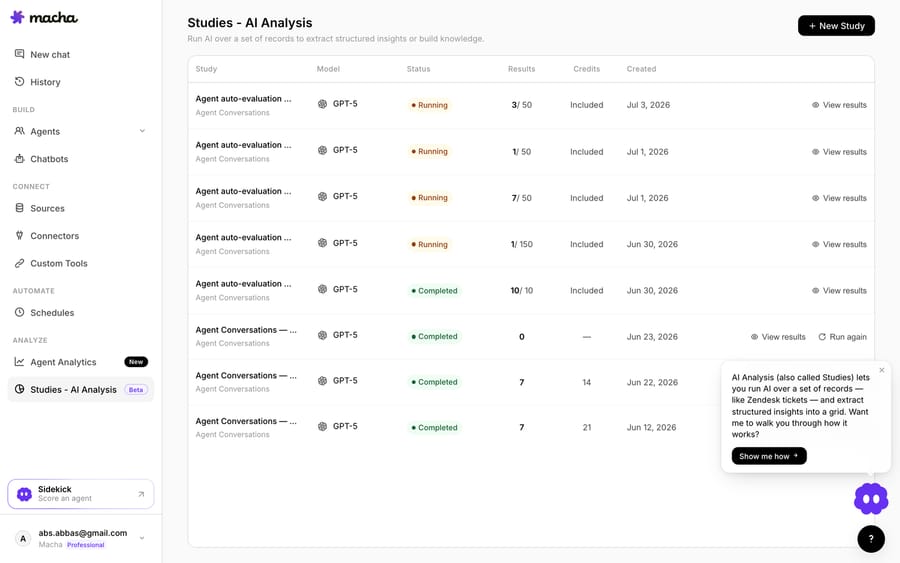Click the Results column header
Viewport: 900px width, 563px height.
tap(521, 69)
